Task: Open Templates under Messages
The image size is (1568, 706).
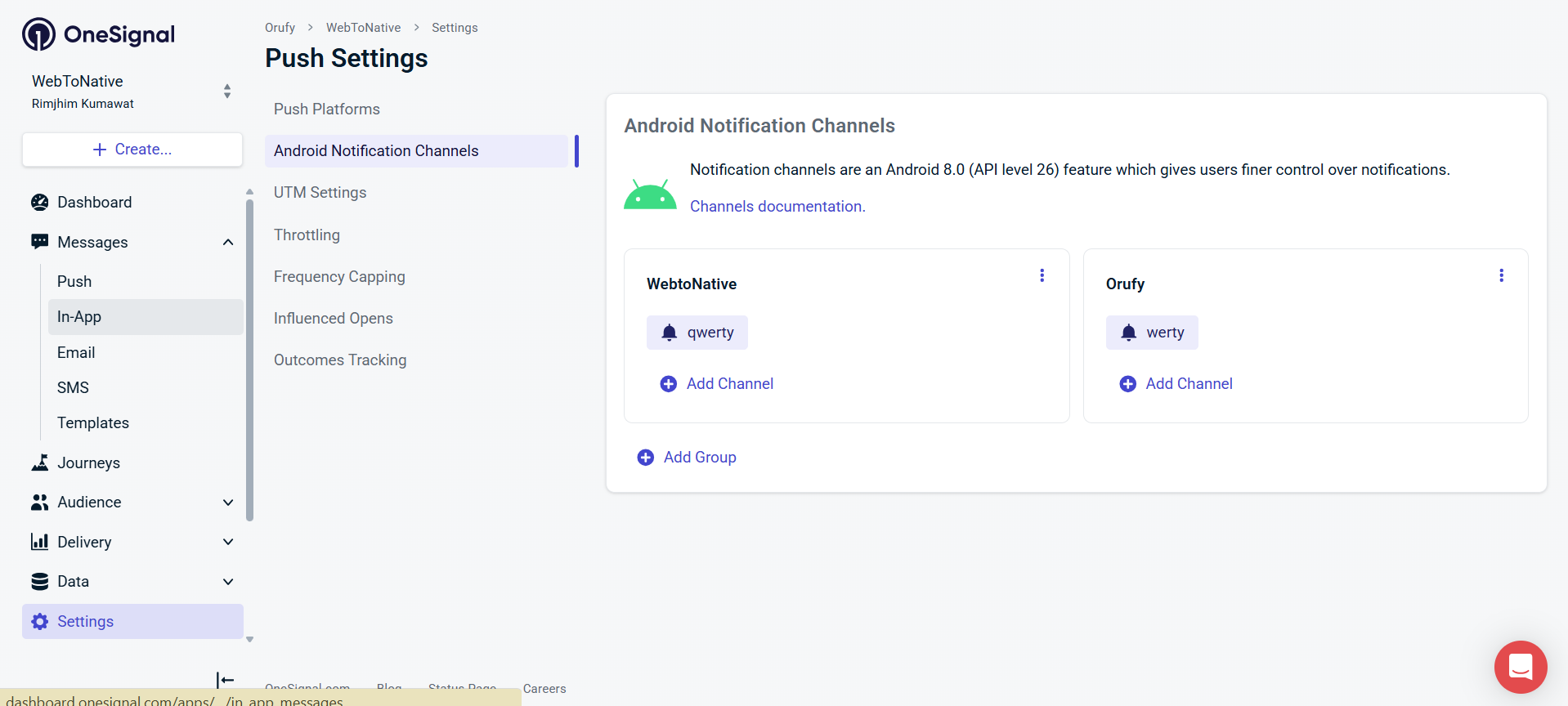Action: point(146,422)
